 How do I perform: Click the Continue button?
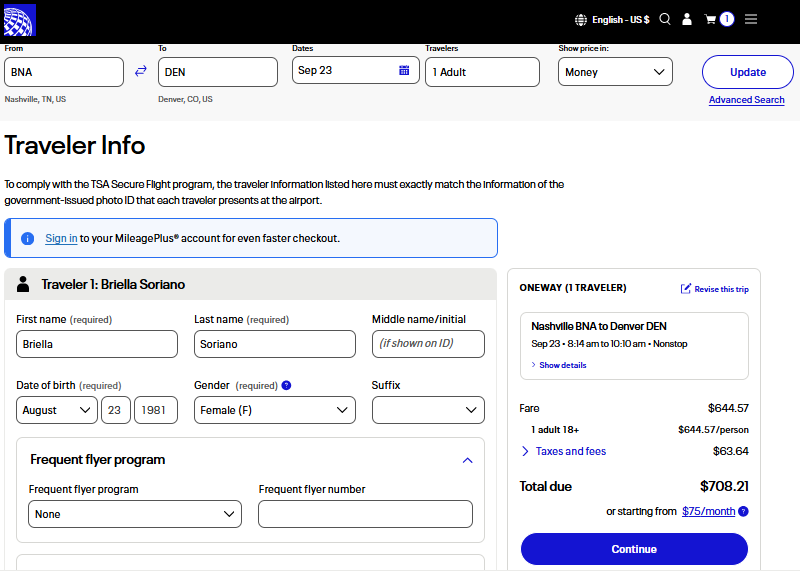[634, 549]
